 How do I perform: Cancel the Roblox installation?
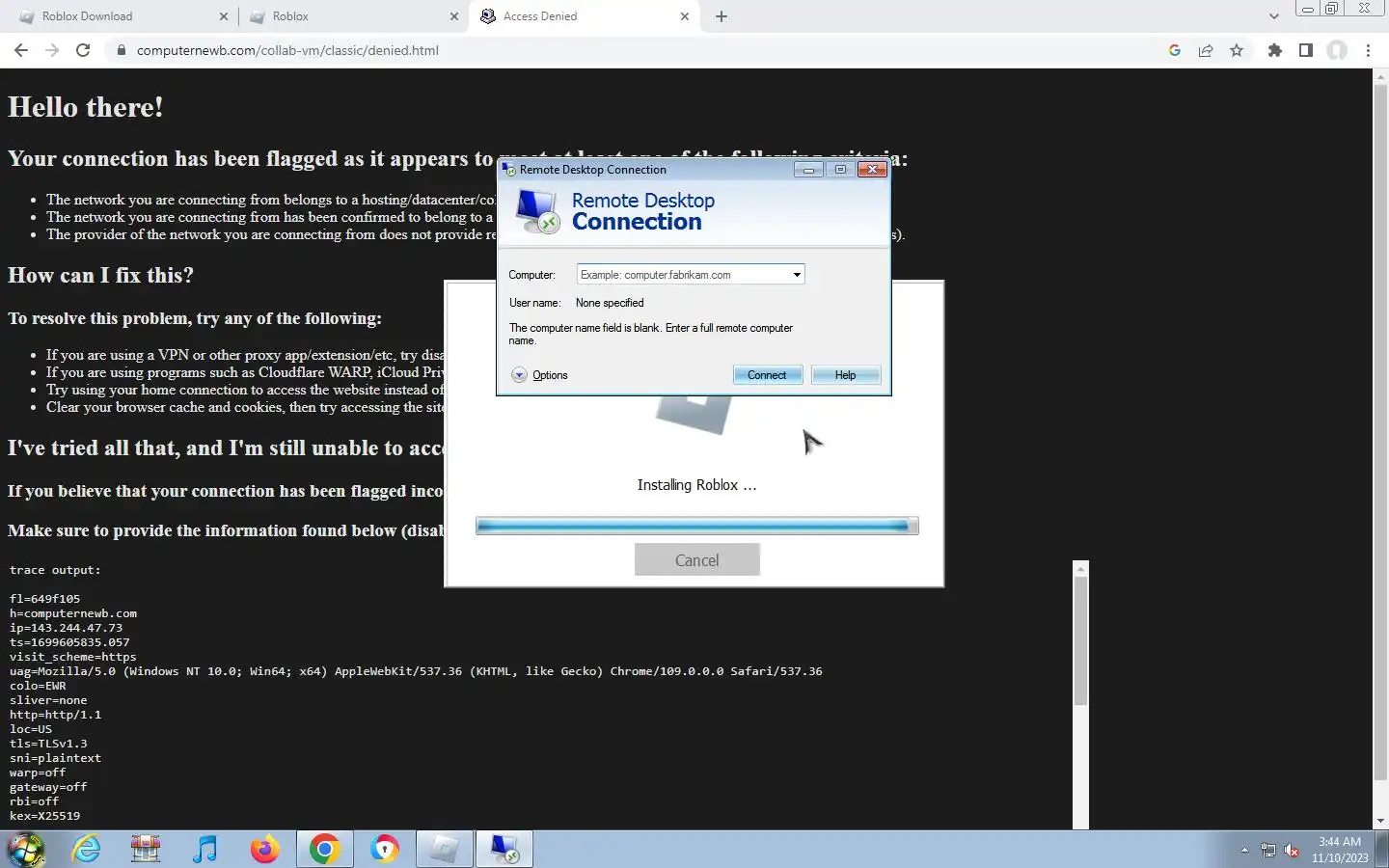tap(697, 560)
